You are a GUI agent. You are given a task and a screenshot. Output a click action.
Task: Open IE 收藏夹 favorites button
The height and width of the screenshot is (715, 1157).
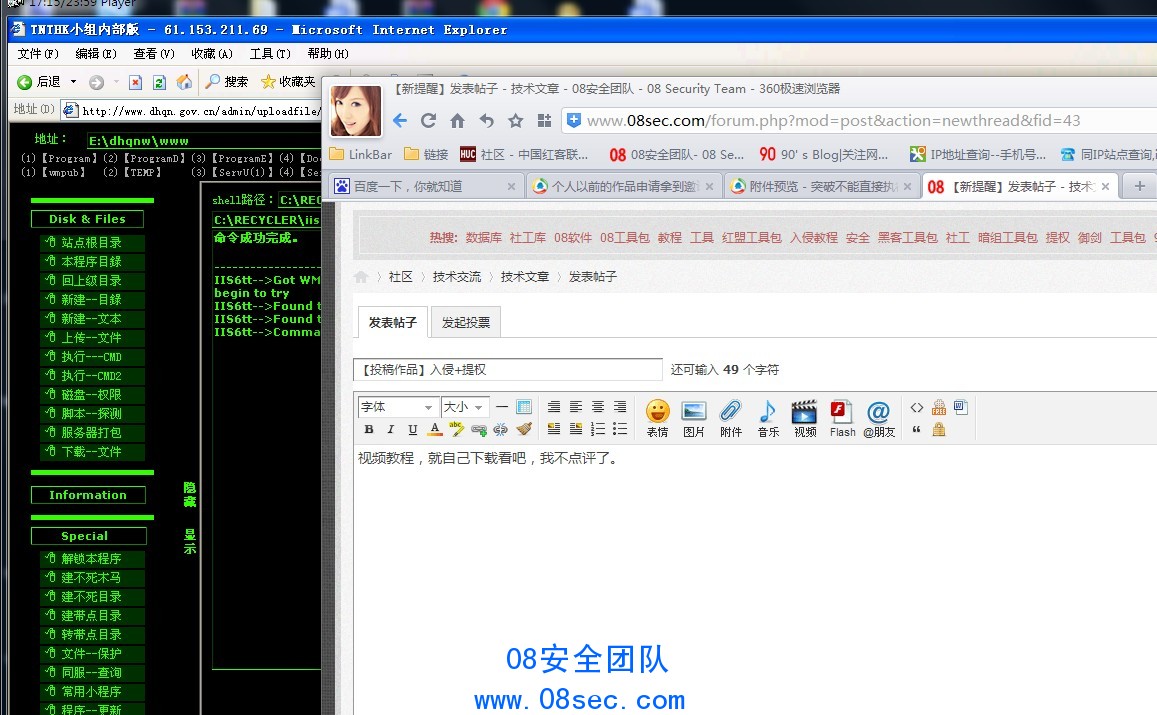click(289, 82)
